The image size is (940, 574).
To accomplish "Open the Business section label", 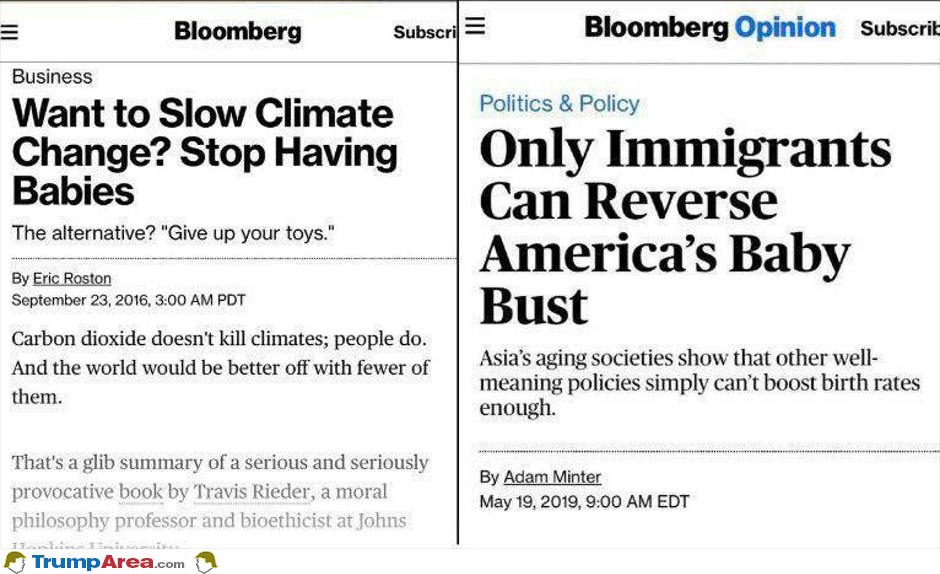I will [52, 77].
